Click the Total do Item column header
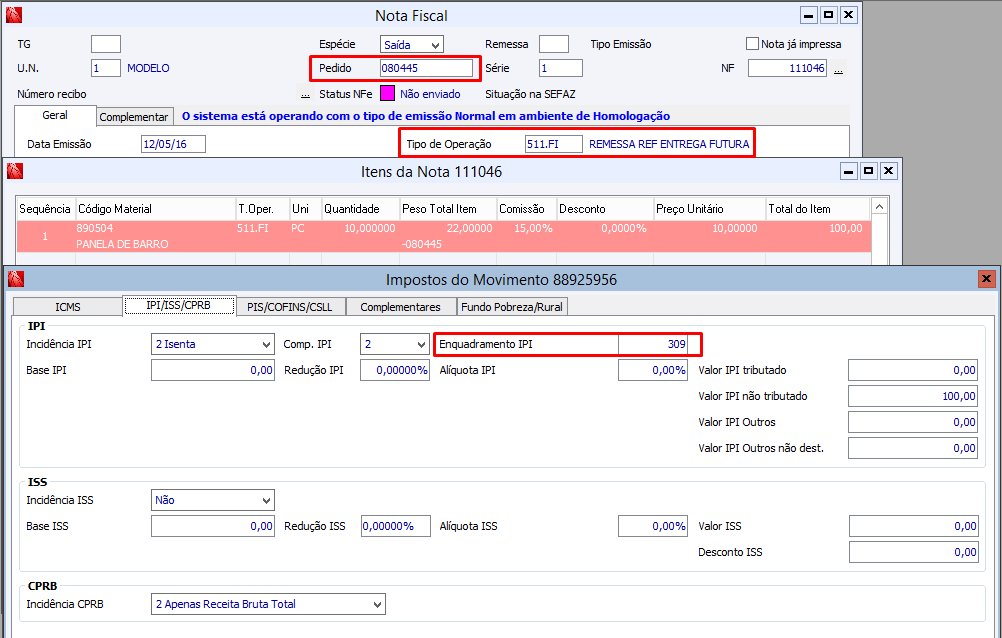 click(818, 209)
